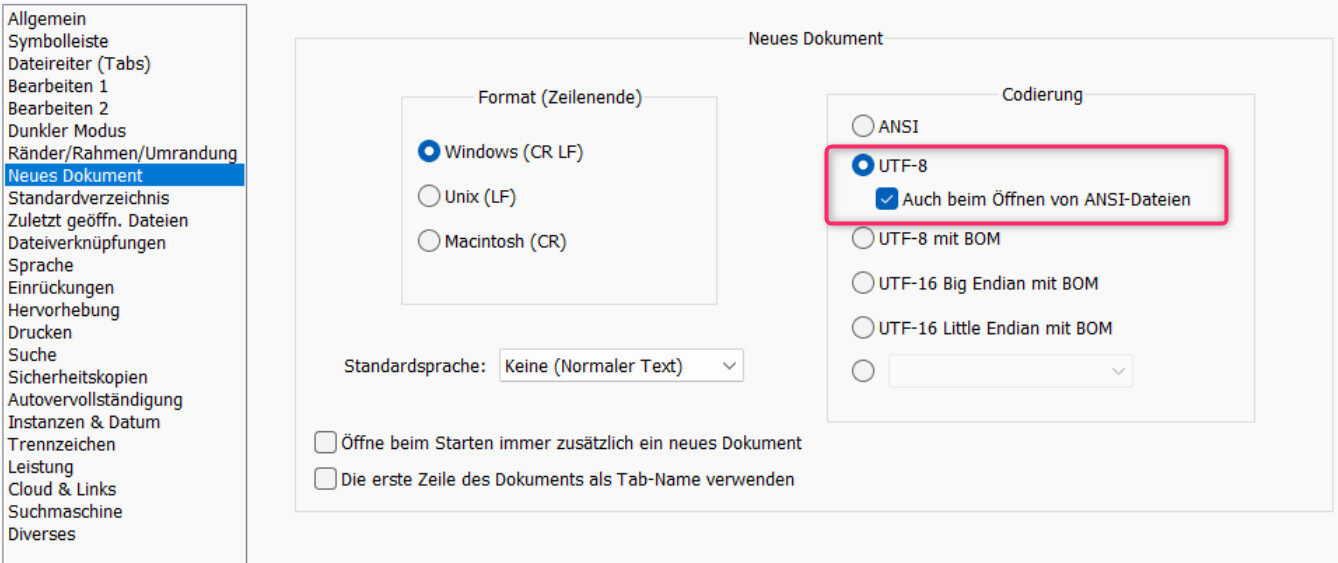Viewport: 1338px width, 563px height.
Task: Enable Öffne beim Starten neues Dokument checkbox
Action: [x=325, y=443]
